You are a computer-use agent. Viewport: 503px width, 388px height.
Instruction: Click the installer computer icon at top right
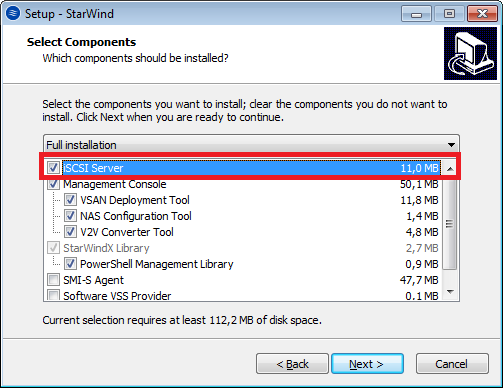(x=470, y=53)
